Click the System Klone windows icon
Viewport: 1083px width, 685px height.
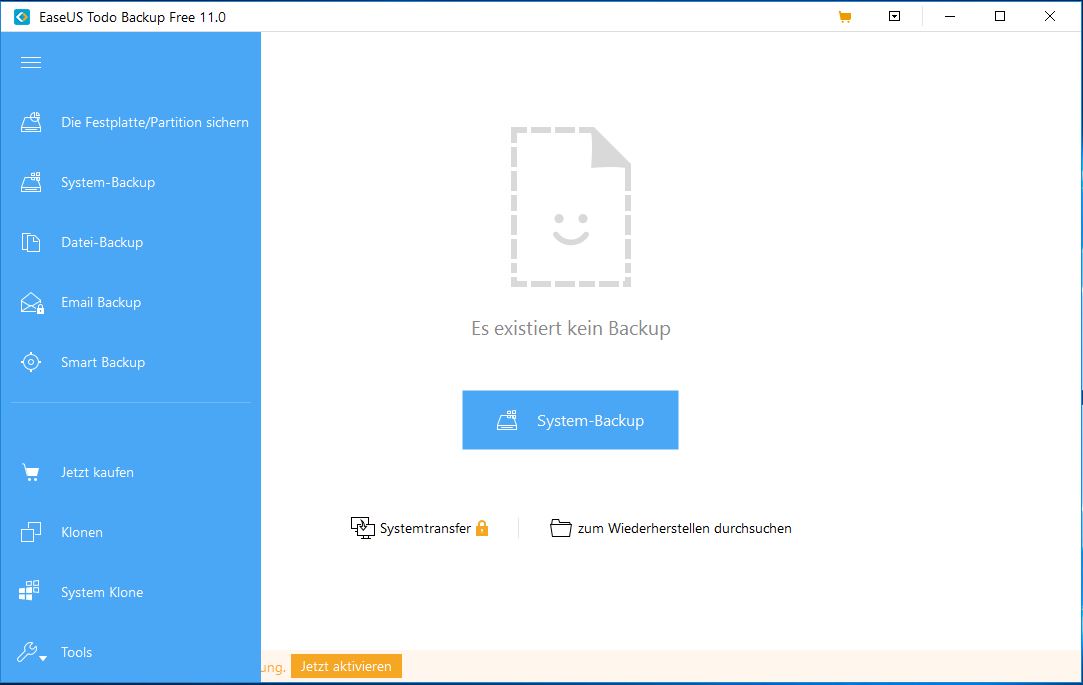coord(29,590)
